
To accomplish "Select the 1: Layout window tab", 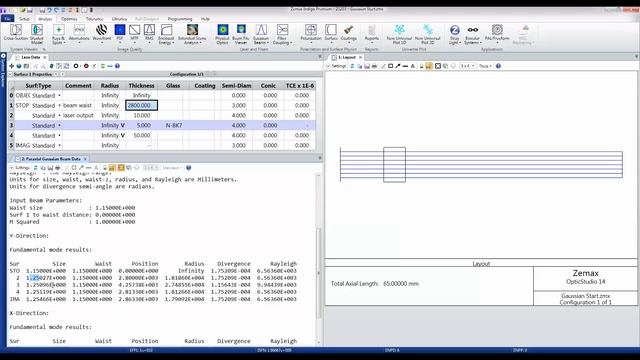I will coord(346,57).
